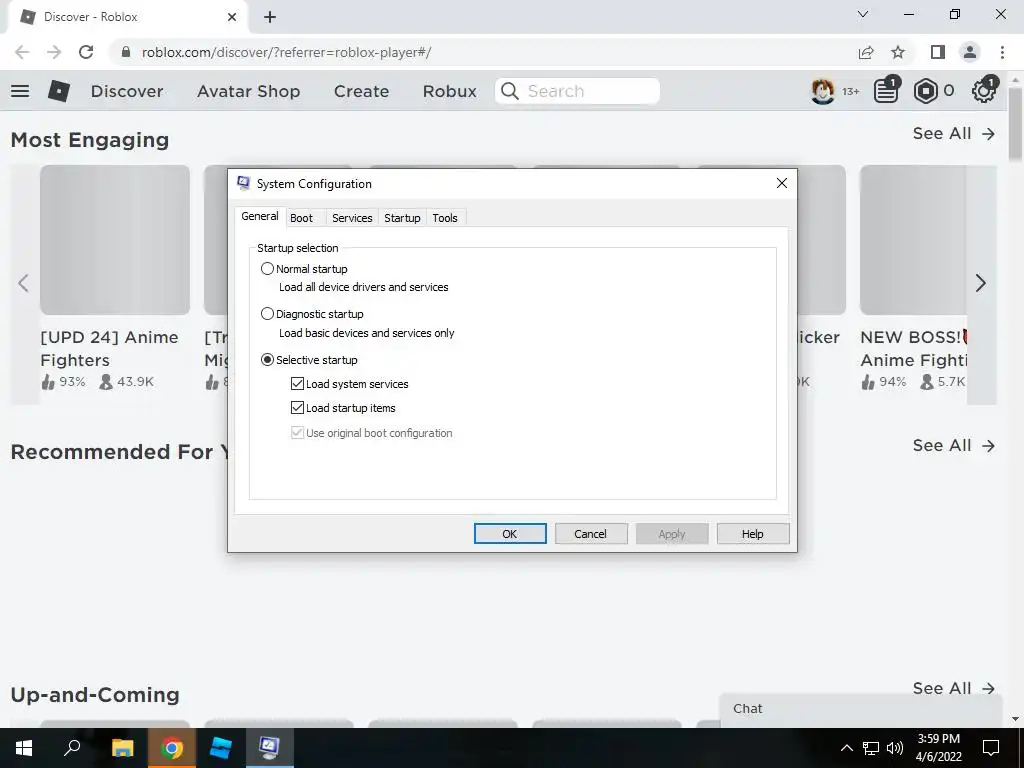Open the volume control in tray

point(895,748)
